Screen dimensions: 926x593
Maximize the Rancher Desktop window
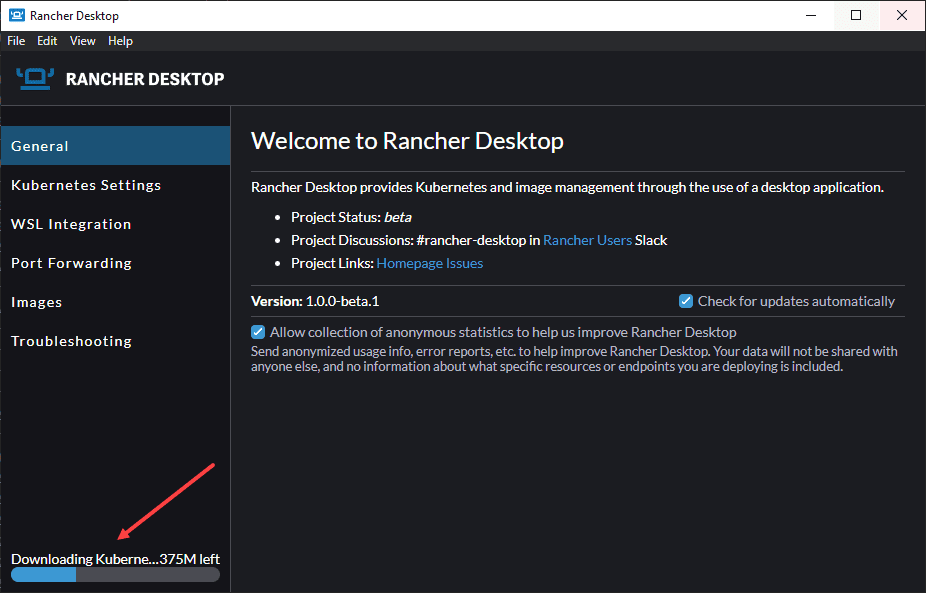pyautogui.click(x=856, y=15)
